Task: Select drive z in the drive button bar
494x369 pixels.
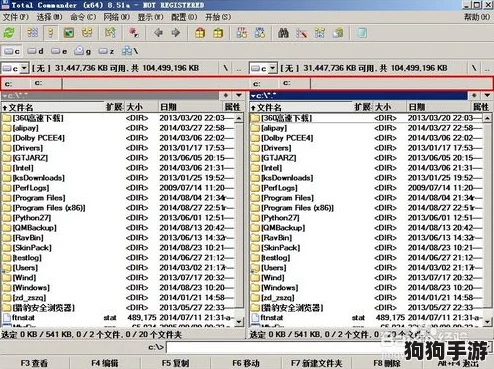Action: point(107,51)
